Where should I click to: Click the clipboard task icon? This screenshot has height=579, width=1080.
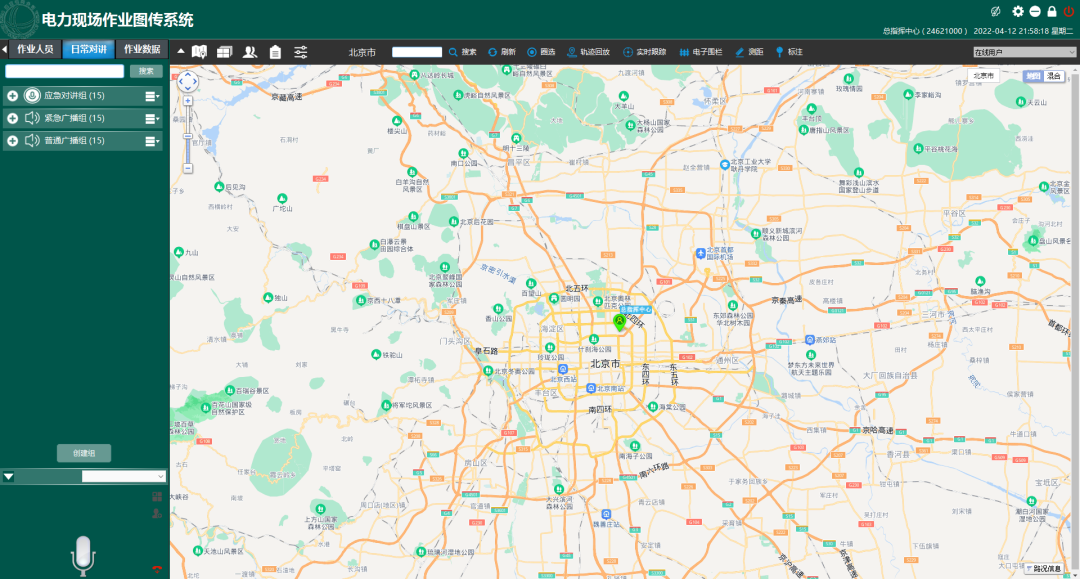[276, 52]
